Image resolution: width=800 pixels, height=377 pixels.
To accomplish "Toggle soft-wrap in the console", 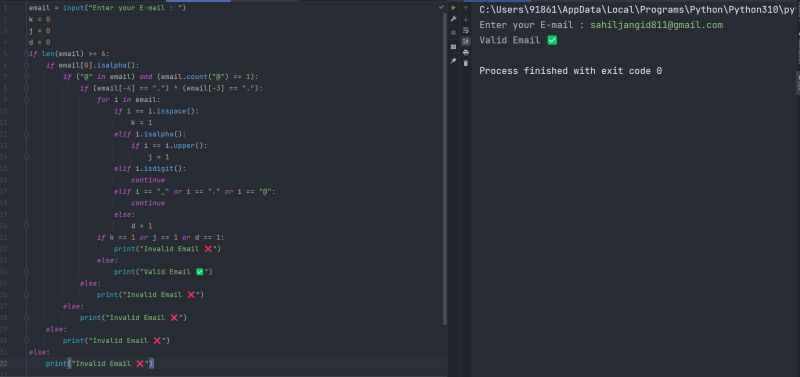I will [465, 30].
